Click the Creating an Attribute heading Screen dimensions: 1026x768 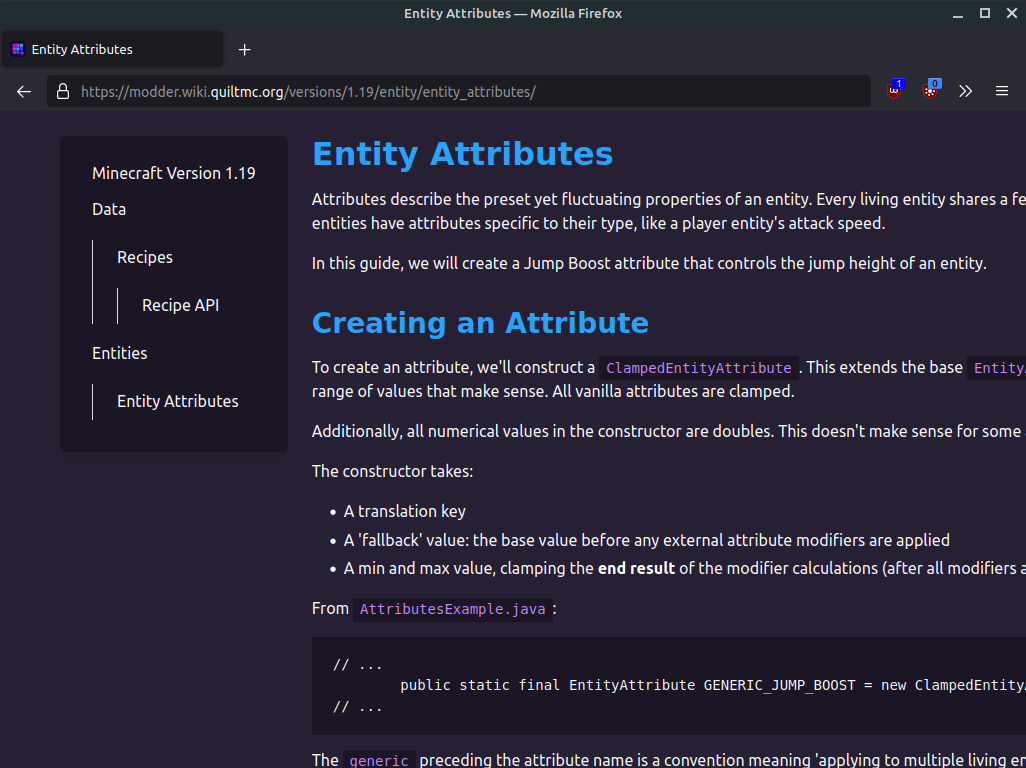point(480,323)
